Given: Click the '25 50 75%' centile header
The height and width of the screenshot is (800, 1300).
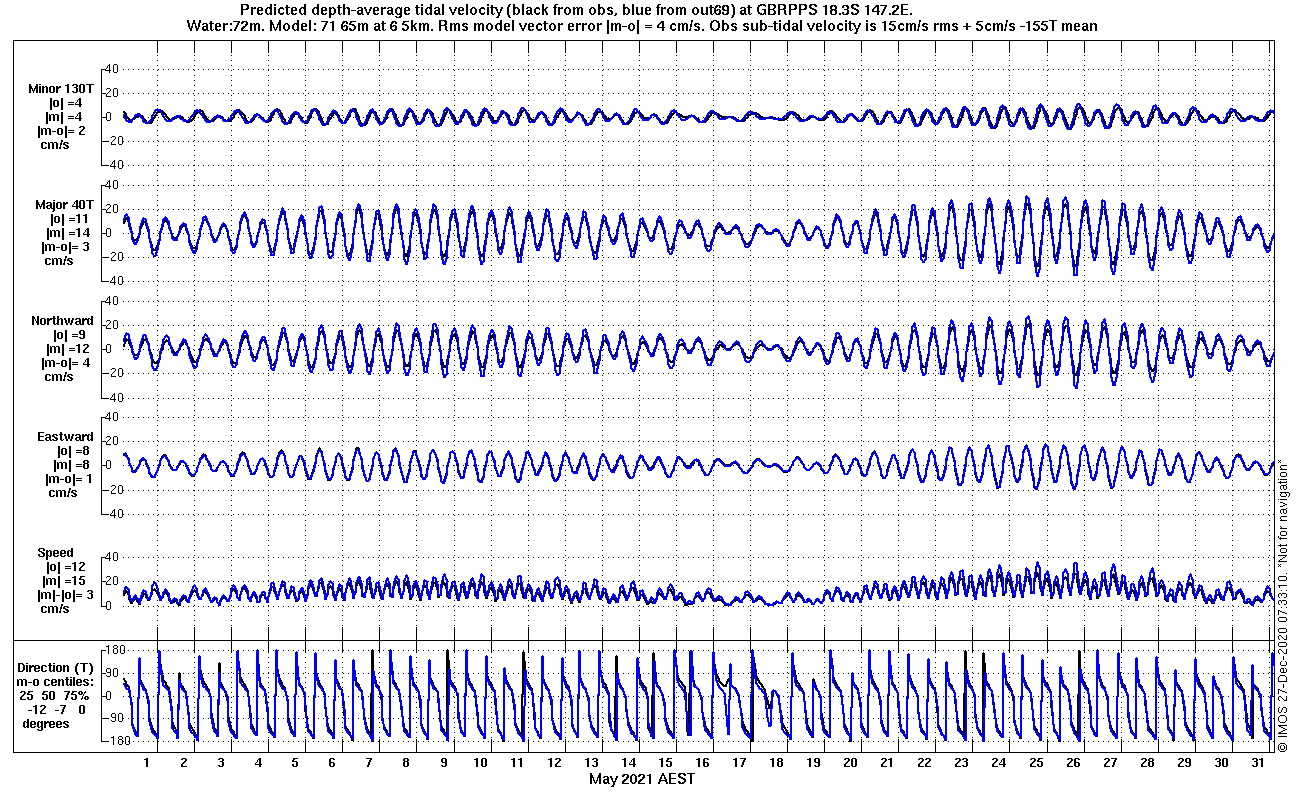Looking at the screenshot, I should (x=55, y=695).
